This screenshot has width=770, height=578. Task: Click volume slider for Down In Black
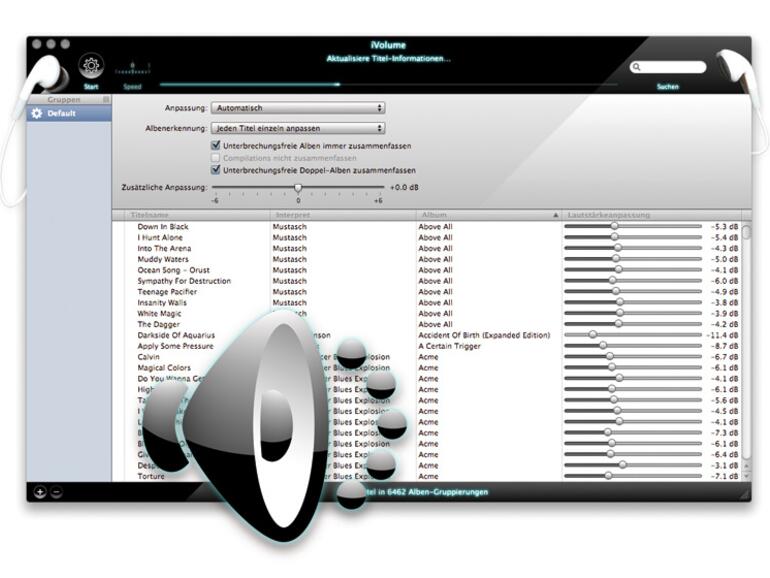pyautogui.click(x=632, y=226)
